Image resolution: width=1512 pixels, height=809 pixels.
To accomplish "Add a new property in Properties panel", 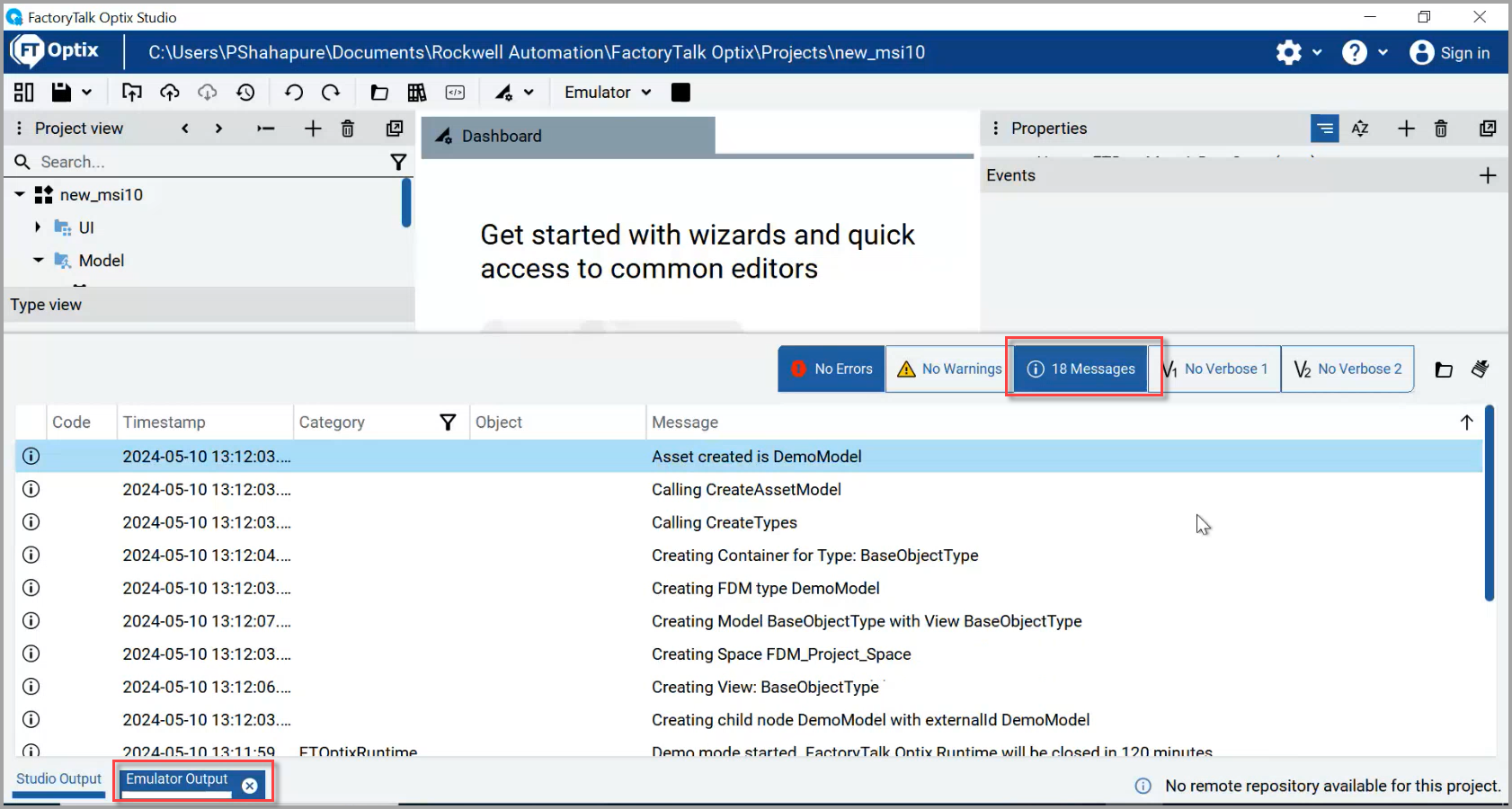I will pos(1407,129).
